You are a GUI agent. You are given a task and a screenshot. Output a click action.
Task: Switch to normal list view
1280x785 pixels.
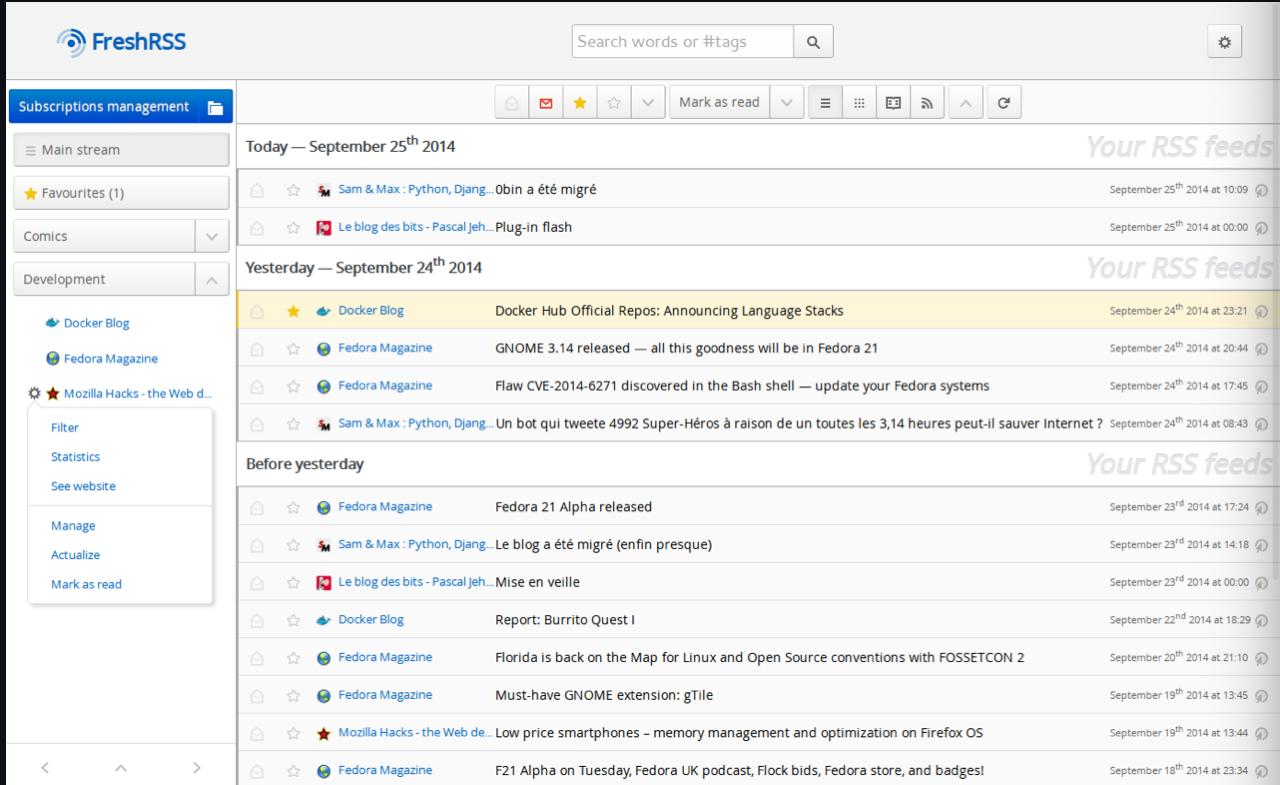tap(824, 102)
